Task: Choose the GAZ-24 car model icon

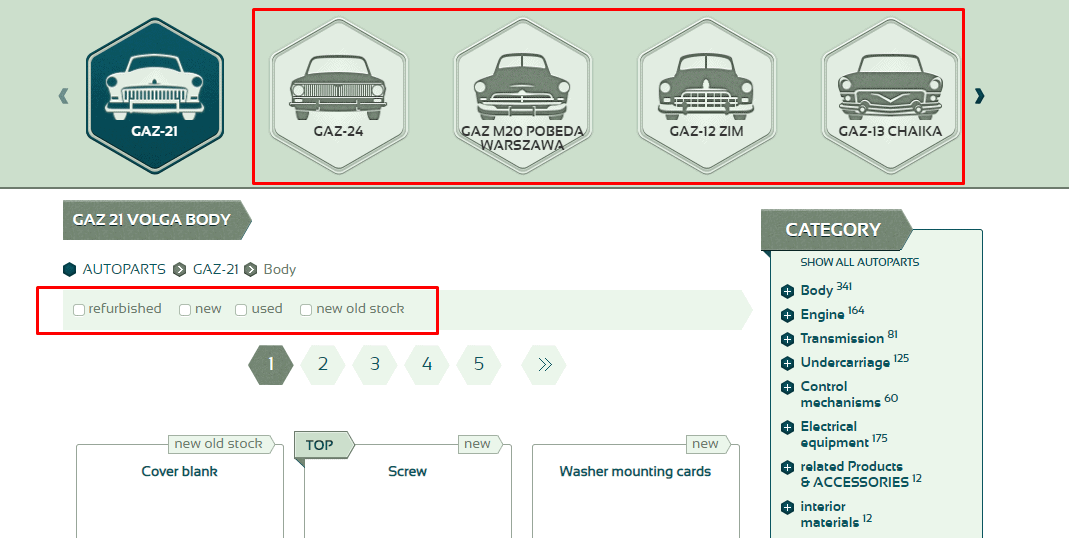Action: (x=338, y=95)
